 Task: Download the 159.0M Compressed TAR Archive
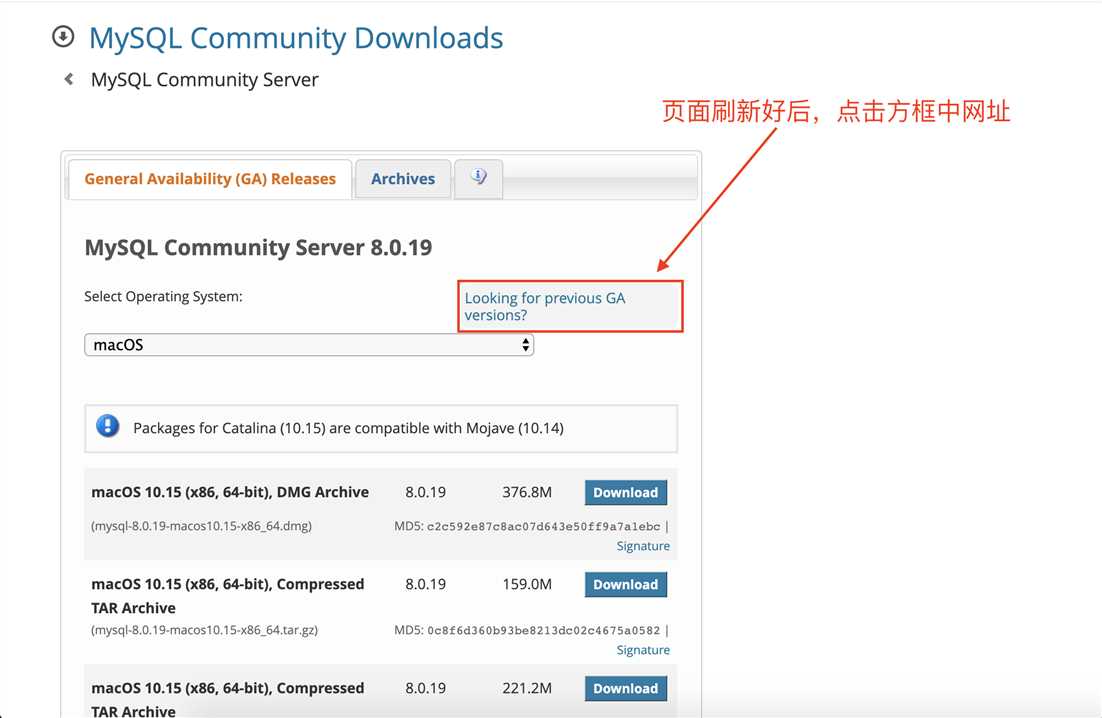625,585
